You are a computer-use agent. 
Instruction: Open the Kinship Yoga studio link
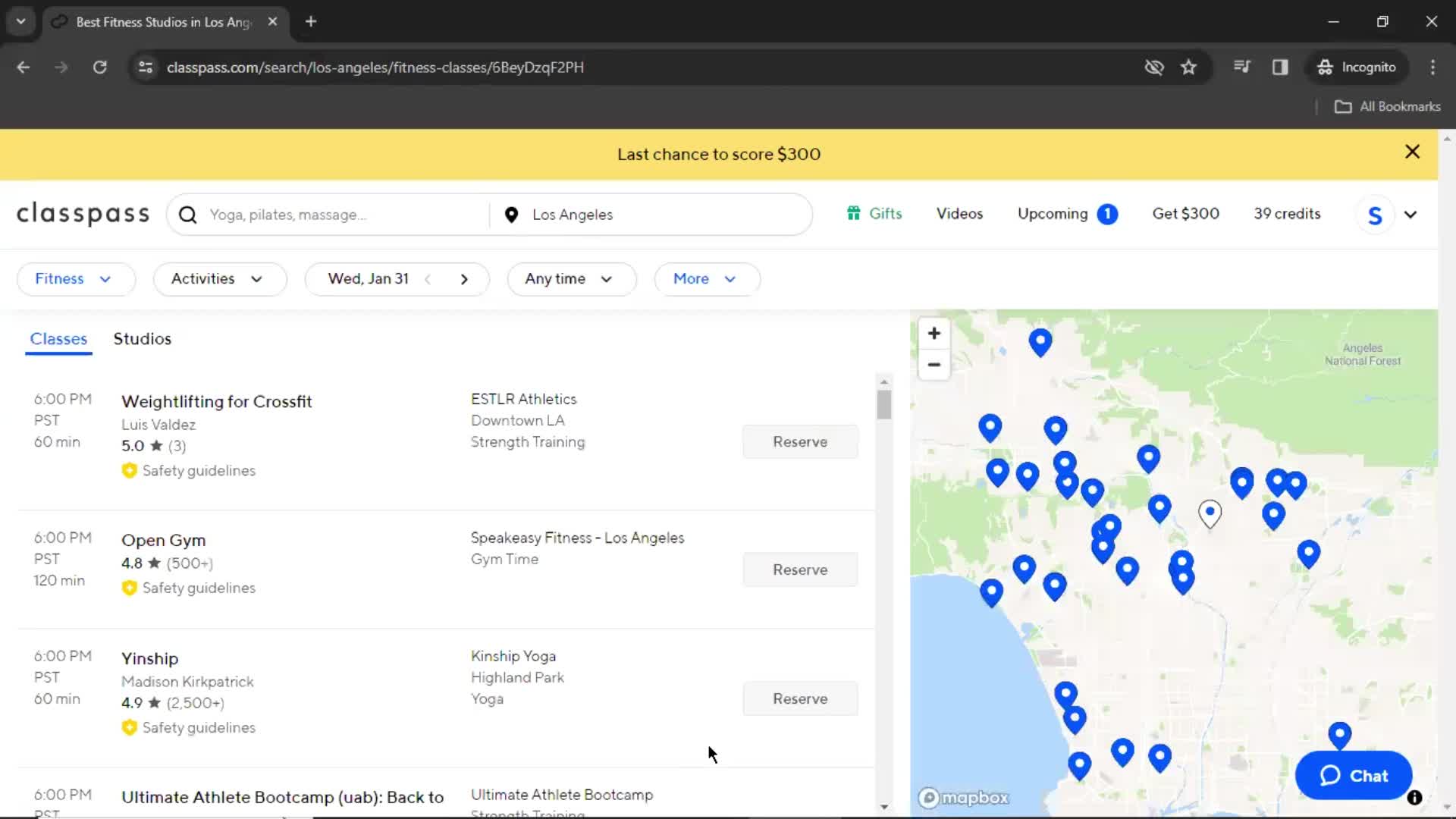pos(513,657)
